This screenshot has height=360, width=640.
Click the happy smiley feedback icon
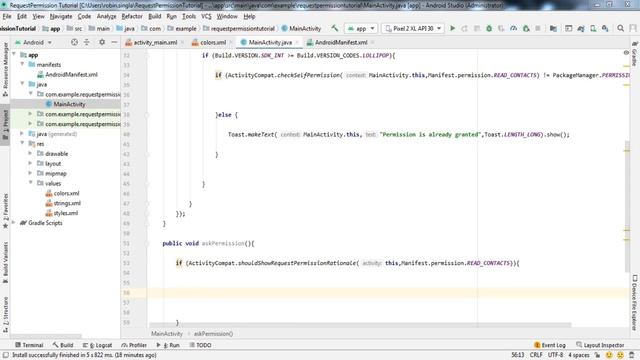(x=609, y=355)
